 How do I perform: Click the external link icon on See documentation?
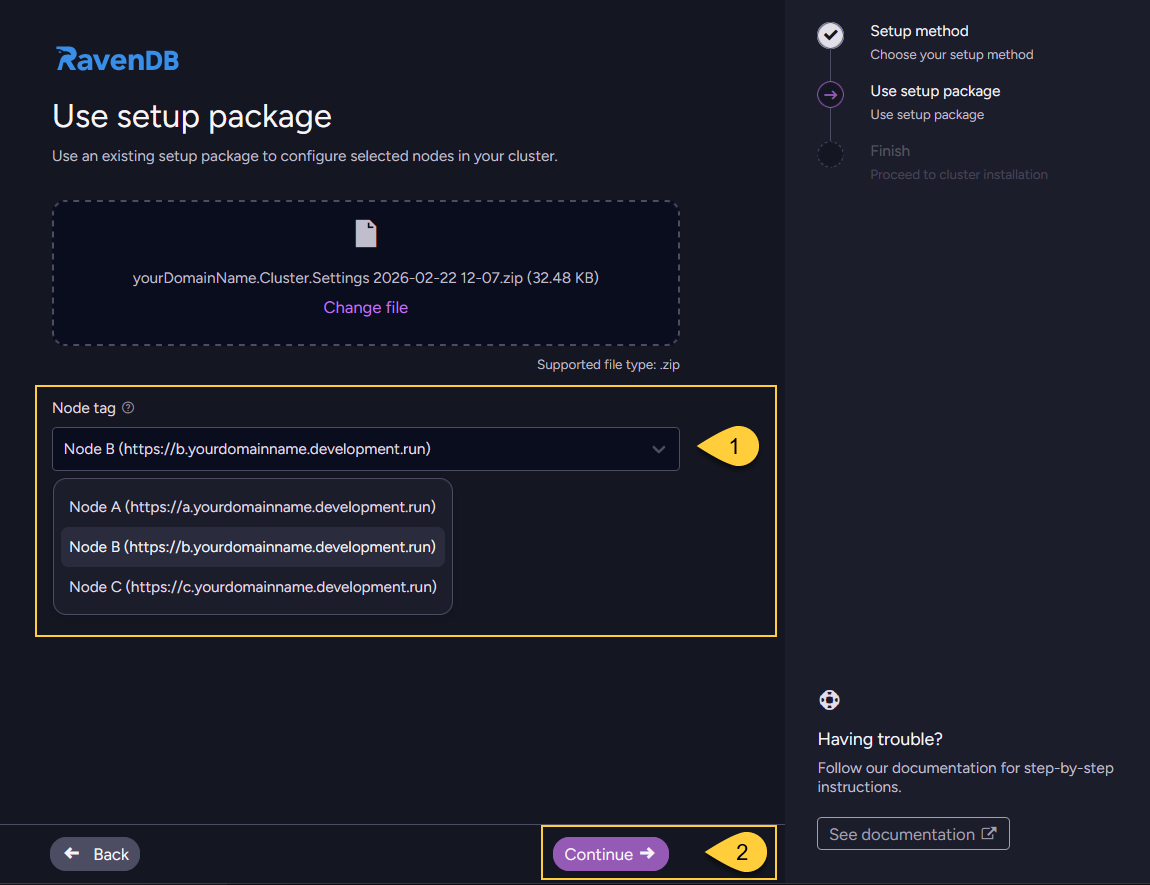(x=988, y=832)
